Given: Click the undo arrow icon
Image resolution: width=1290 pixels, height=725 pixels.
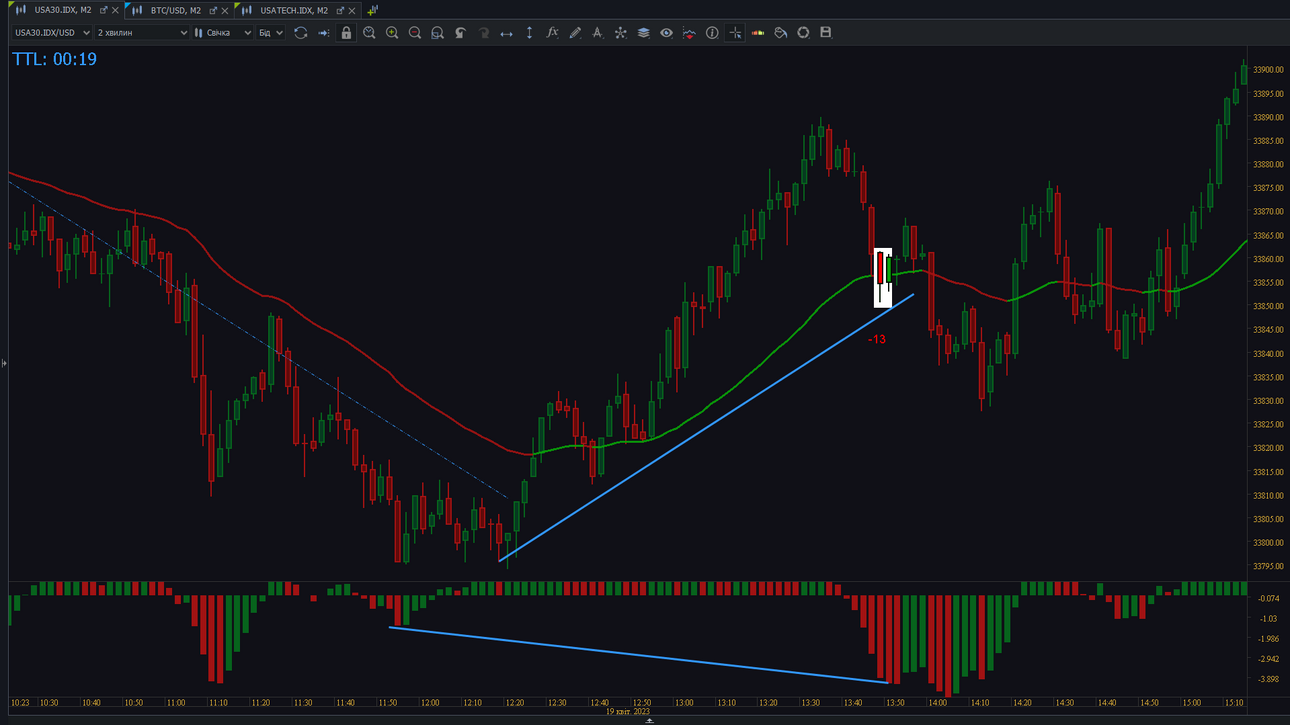Looking at the screenshot, I should point(460,33).
